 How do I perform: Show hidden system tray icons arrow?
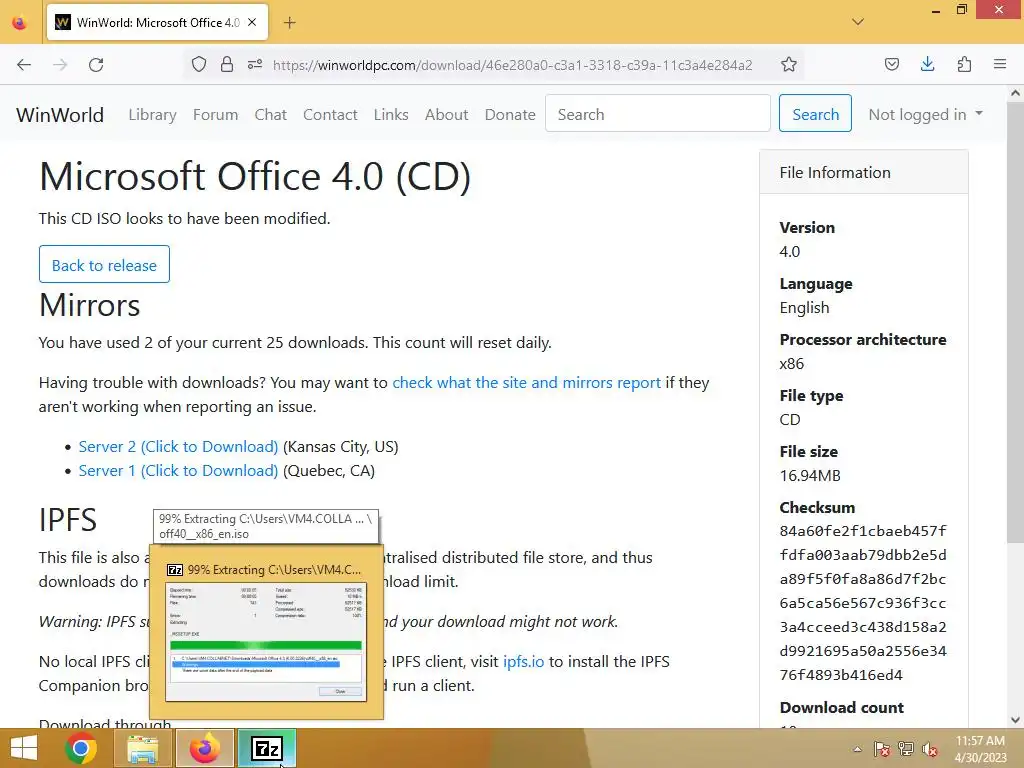pyautogui.click(x=857, y=749)
